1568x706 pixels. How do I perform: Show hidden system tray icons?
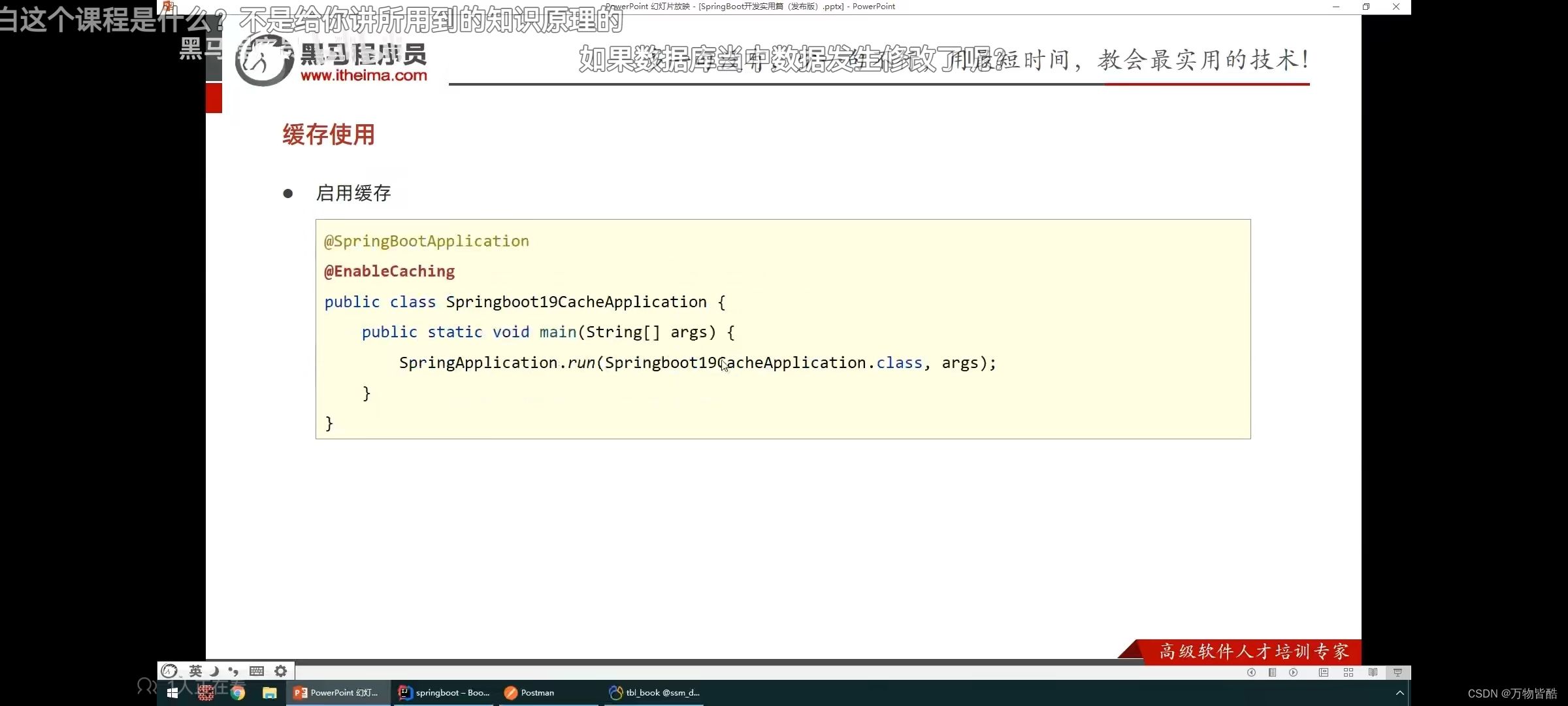(x=1399, y=693)
